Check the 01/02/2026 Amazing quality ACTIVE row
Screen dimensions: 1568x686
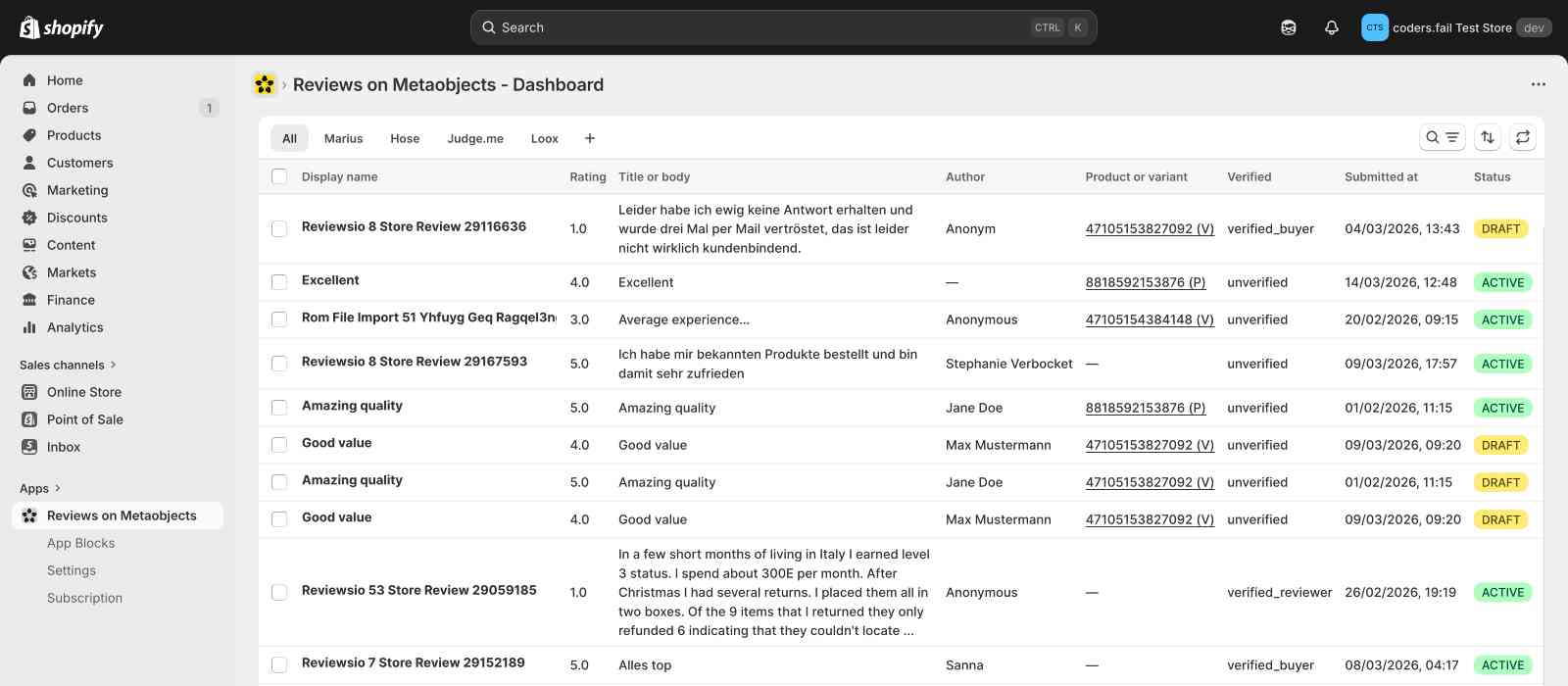click(x=279, y=408)
